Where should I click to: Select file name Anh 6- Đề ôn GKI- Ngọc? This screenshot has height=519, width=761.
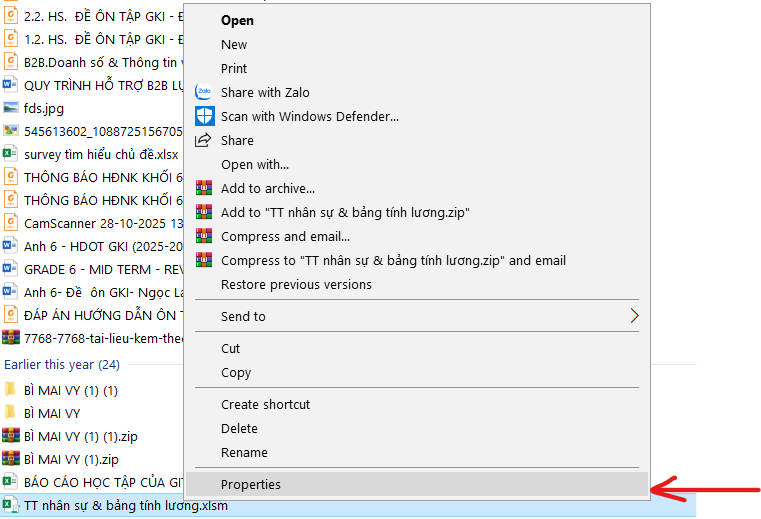103,292
